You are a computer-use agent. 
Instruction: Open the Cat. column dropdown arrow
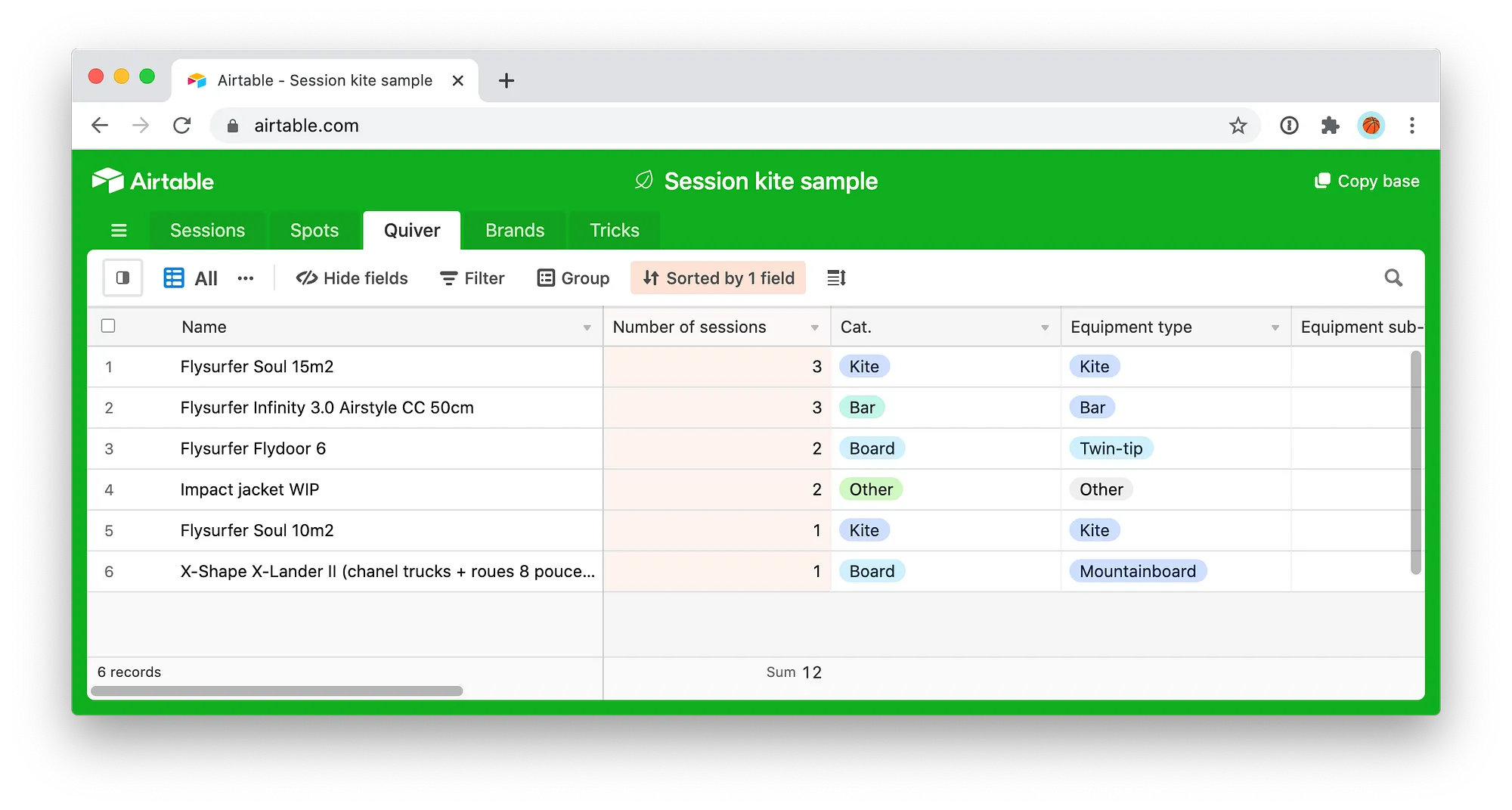[x=1045, y=327]
